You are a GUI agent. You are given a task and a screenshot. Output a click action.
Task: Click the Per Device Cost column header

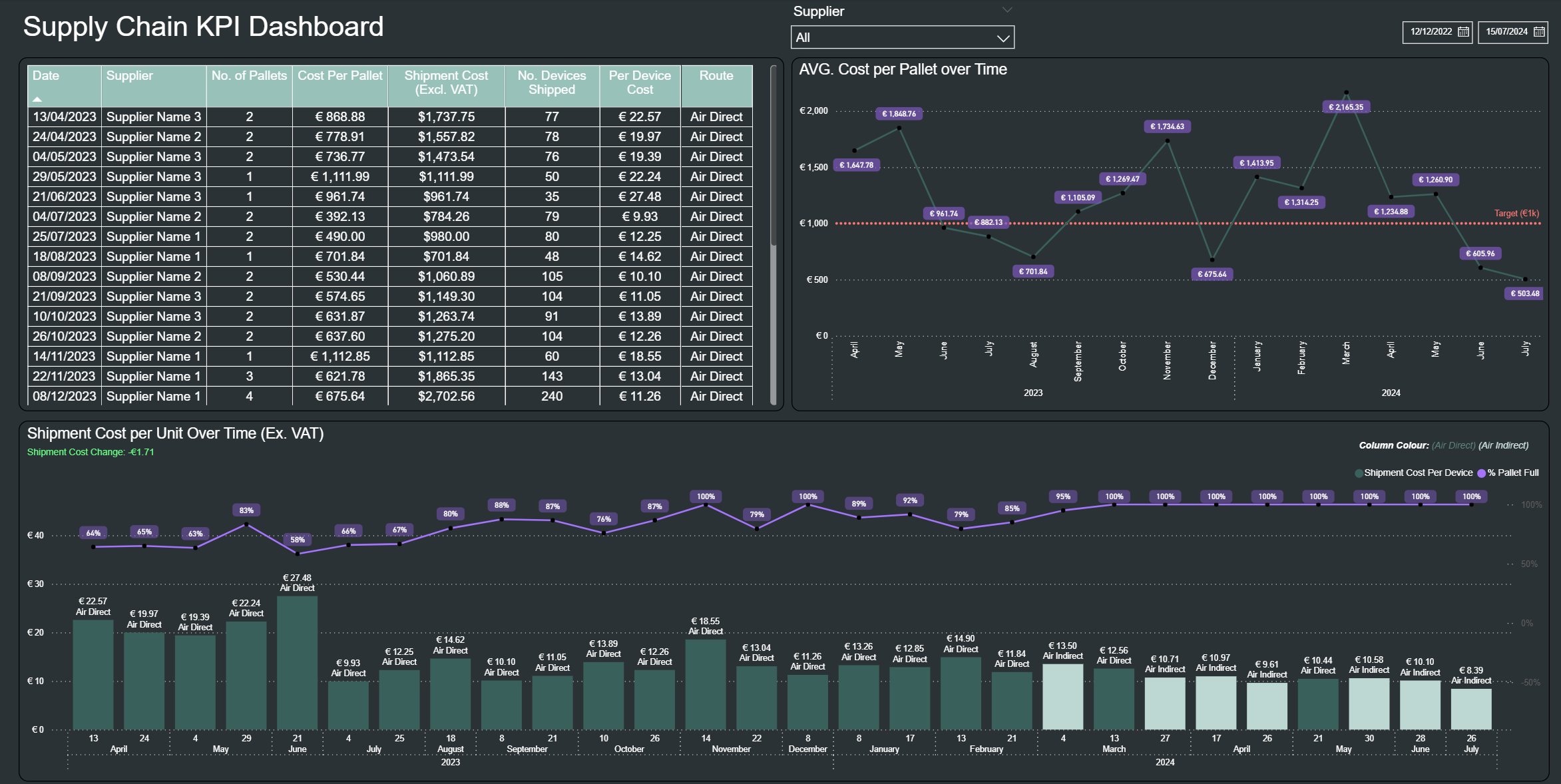pyautogui.click(x=639, y=83)
